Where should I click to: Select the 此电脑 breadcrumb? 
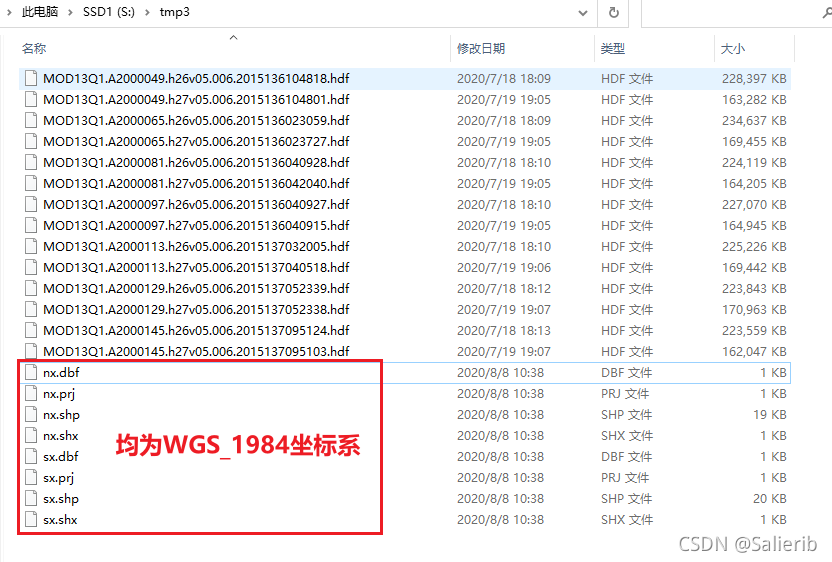pyautogui.click(x=39, y=12)
